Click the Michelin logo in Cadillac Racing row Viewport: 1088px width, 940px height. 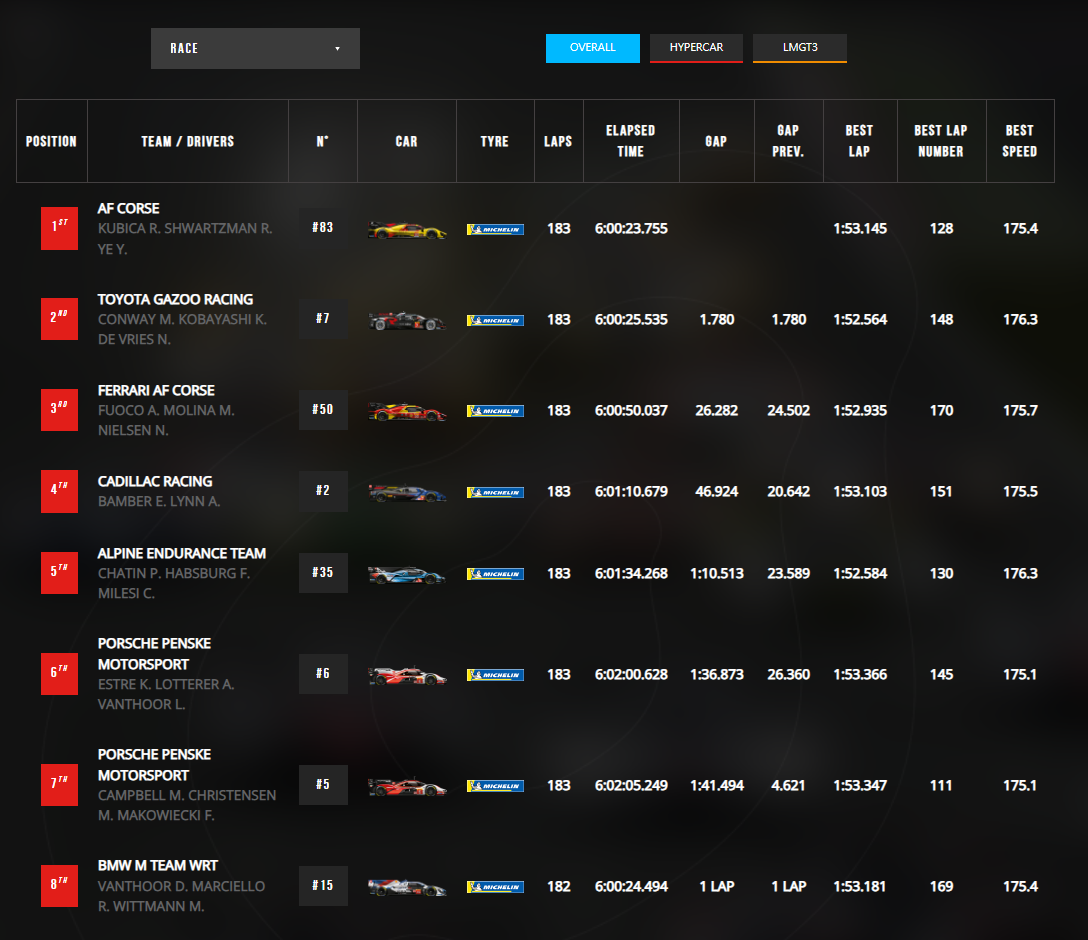coord(495,493)
